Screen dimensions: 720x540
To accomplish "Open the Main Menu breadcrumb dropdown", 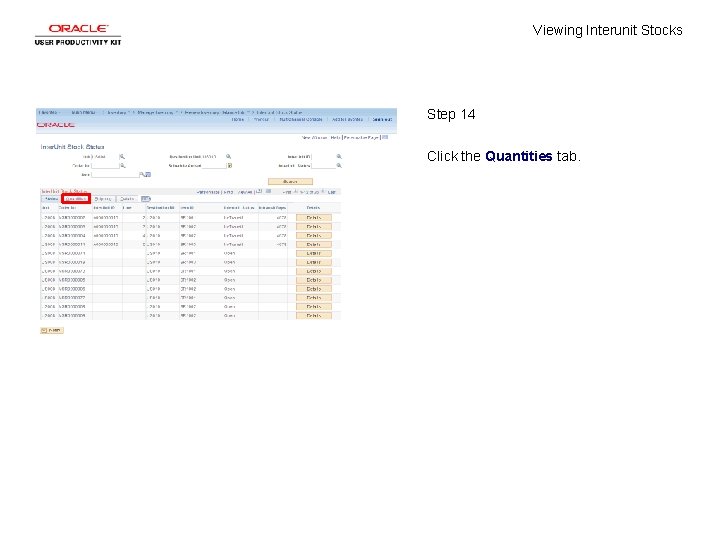I will pos(84,112).
